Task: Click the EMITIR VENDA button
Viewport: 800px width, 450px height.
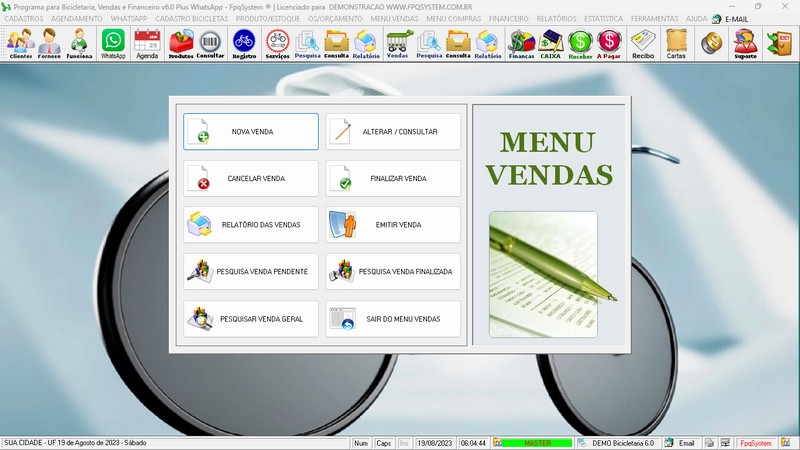Action: [x=393, y=224]
